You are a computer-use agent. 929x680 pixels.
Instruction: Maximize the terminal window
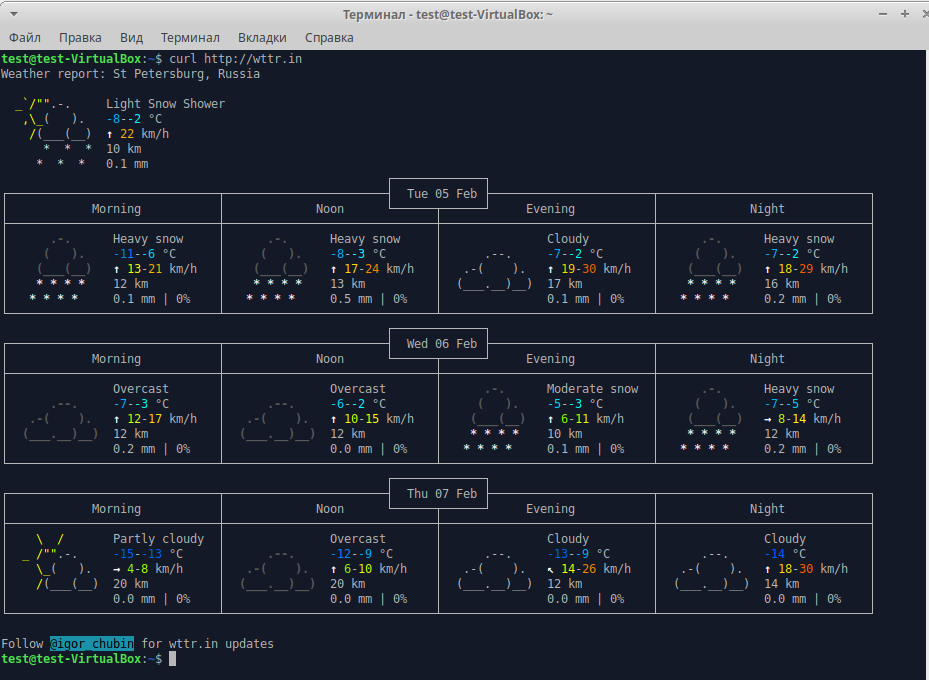click(904, 14)
